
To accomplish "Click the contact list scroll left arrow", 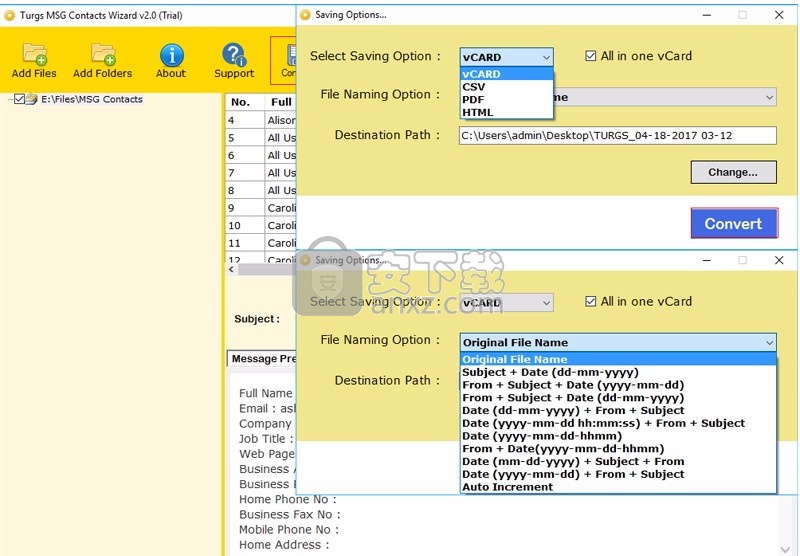I will (232, 269).
